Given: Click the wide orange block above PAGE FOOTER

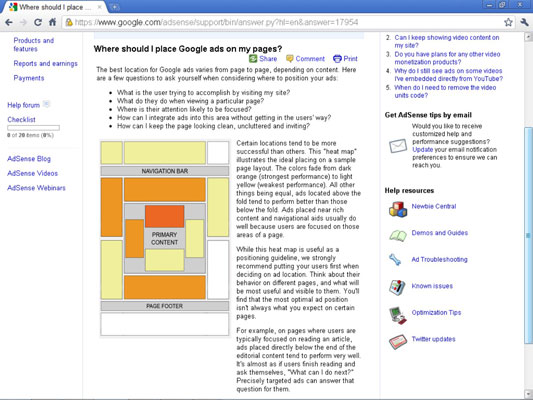Looking at the screenshot, I should tap(165, 288).
